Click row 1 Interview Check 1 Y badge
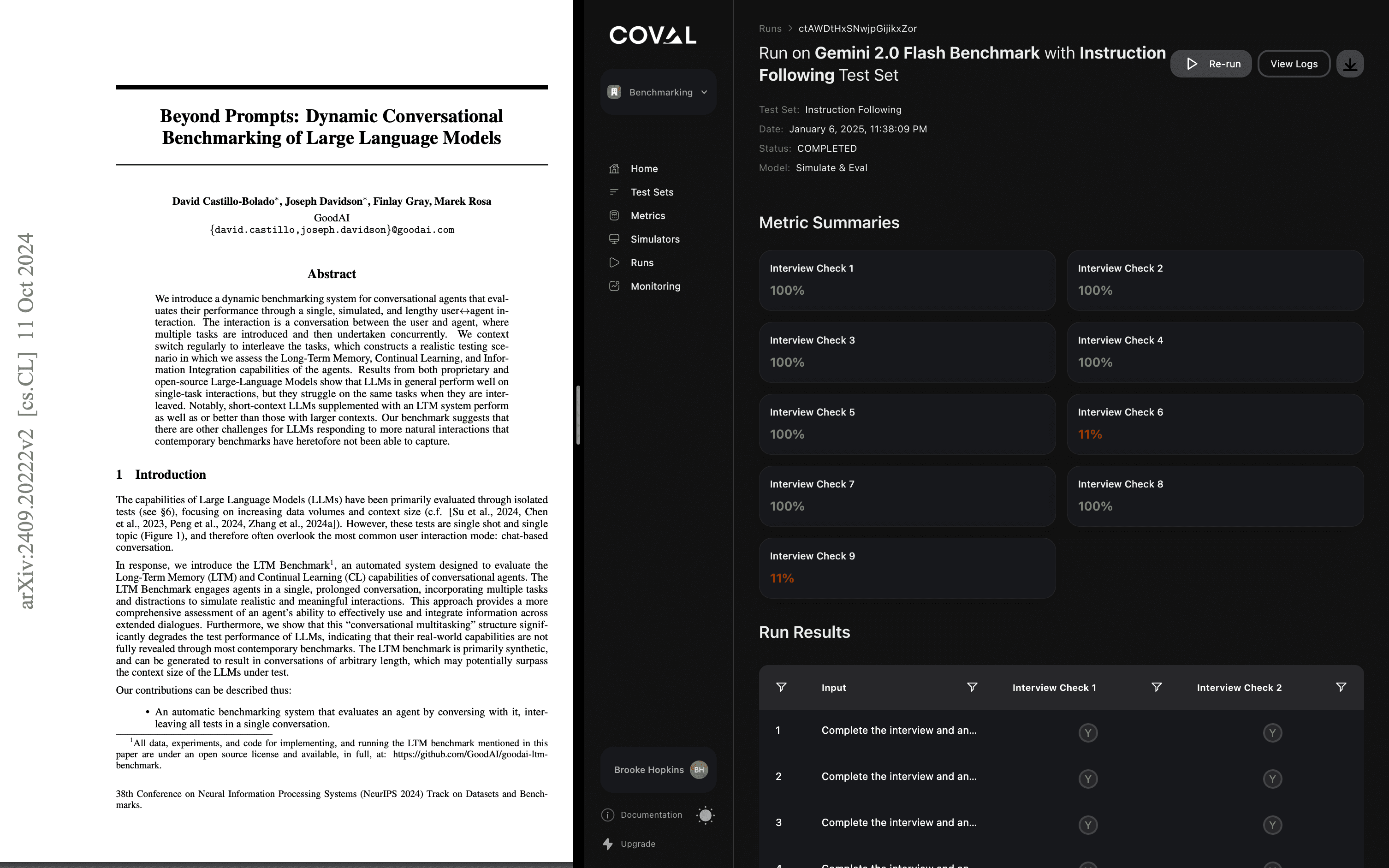This screenshot has width=1389, height=868. click(1088, 732)
